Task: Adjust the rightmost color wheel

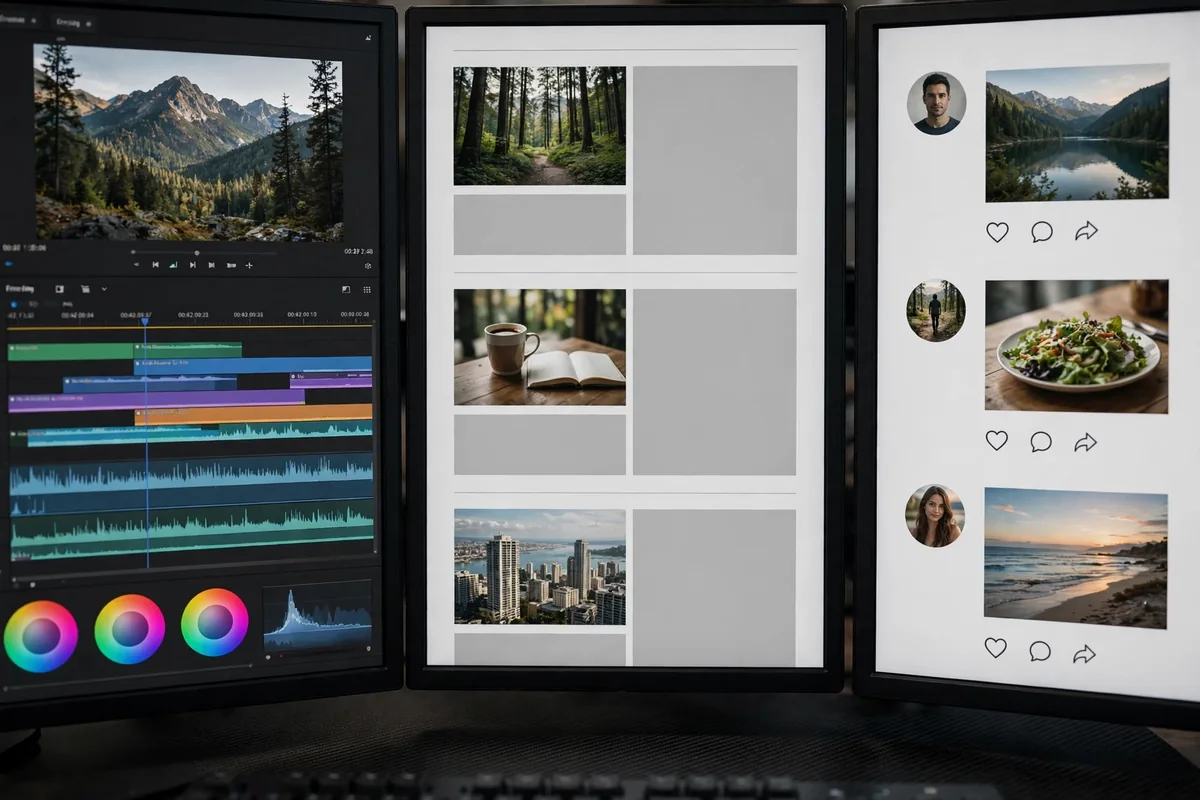Action: click(x=215, y=622)
